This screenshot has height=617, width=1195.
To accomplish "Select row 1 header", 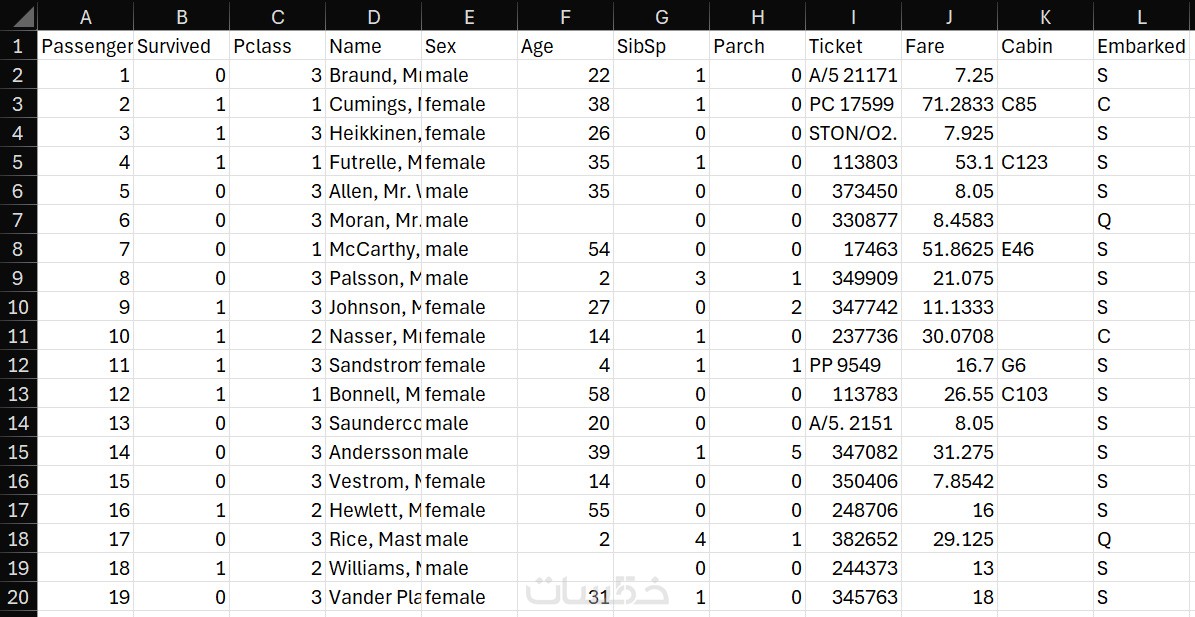I will click(18, 46).
